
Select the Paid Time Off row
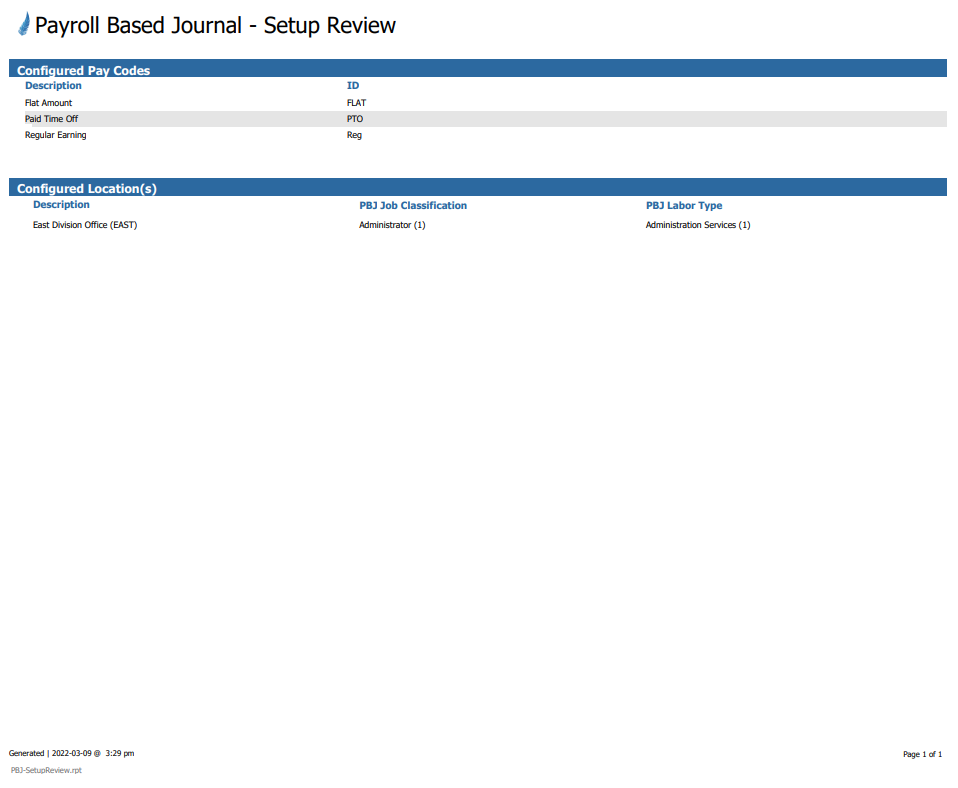pos(51,119)
